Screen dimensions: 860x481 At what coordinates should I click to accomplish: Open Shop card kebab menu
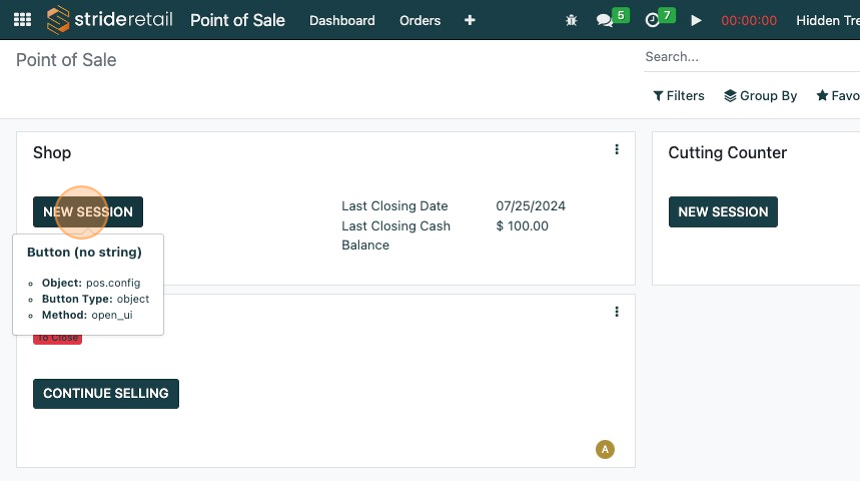(x=617, y=150)
